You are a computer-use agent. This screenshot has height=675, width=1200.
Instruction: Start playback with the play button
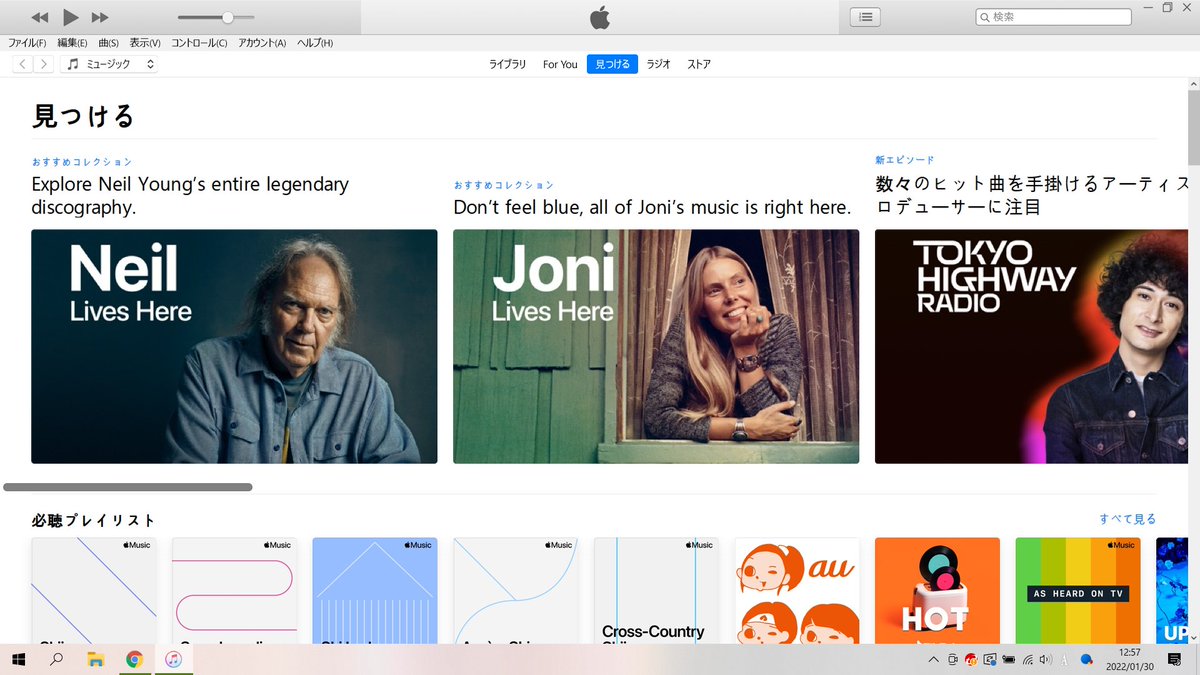click(x=70, y=17)
